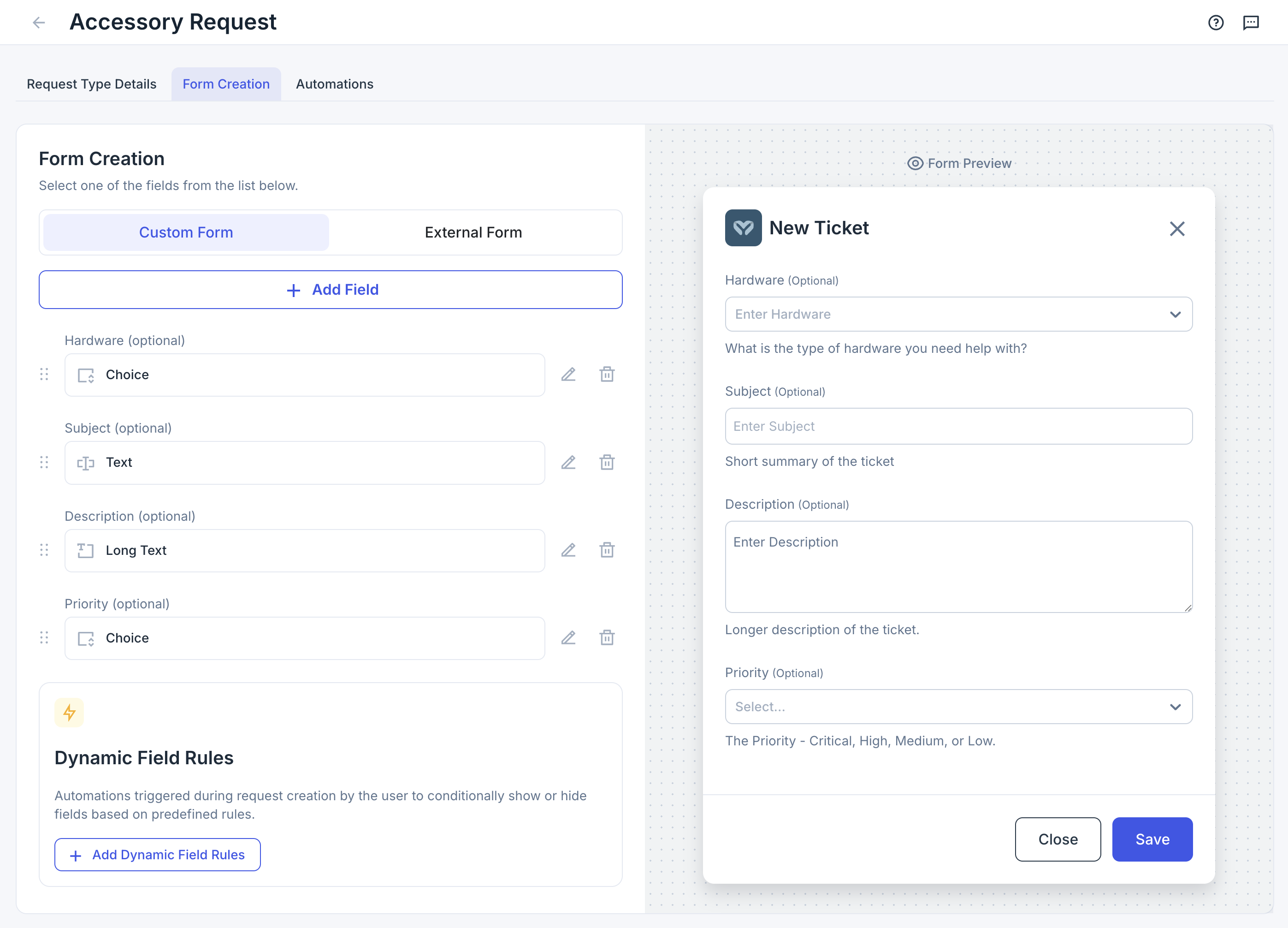The image size is (1288, 928).
Task: Open the help question mark icon
Action: pyautogui.click(x=1215, y=23)
